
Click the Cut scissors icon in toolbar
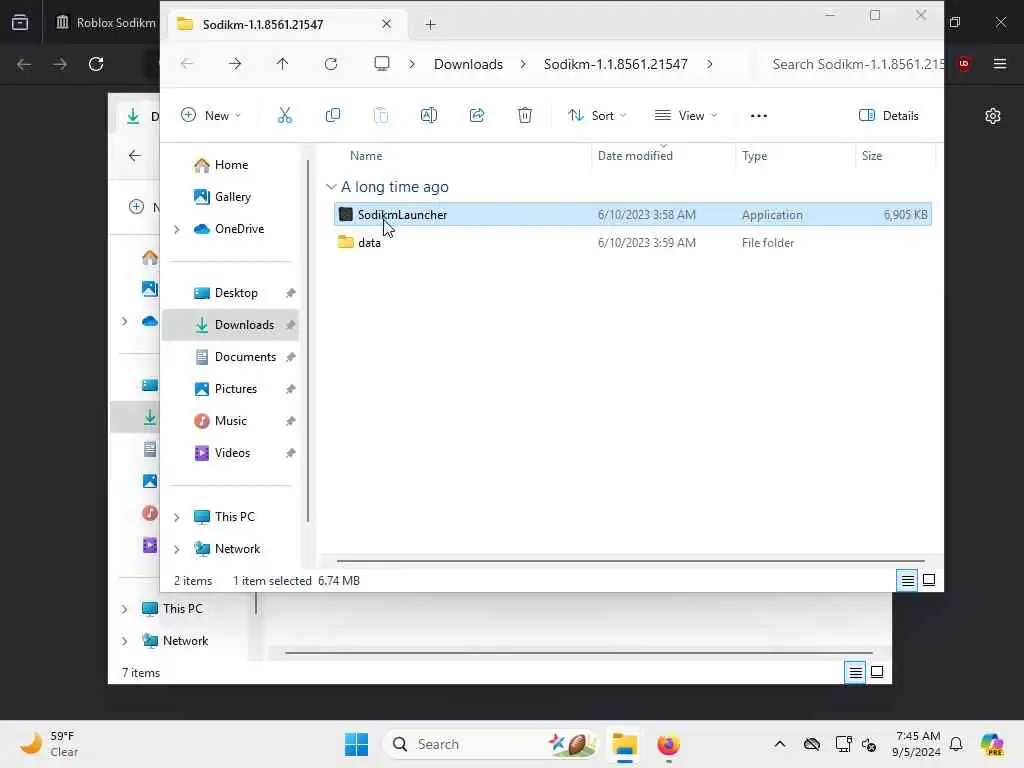[285, 116]
